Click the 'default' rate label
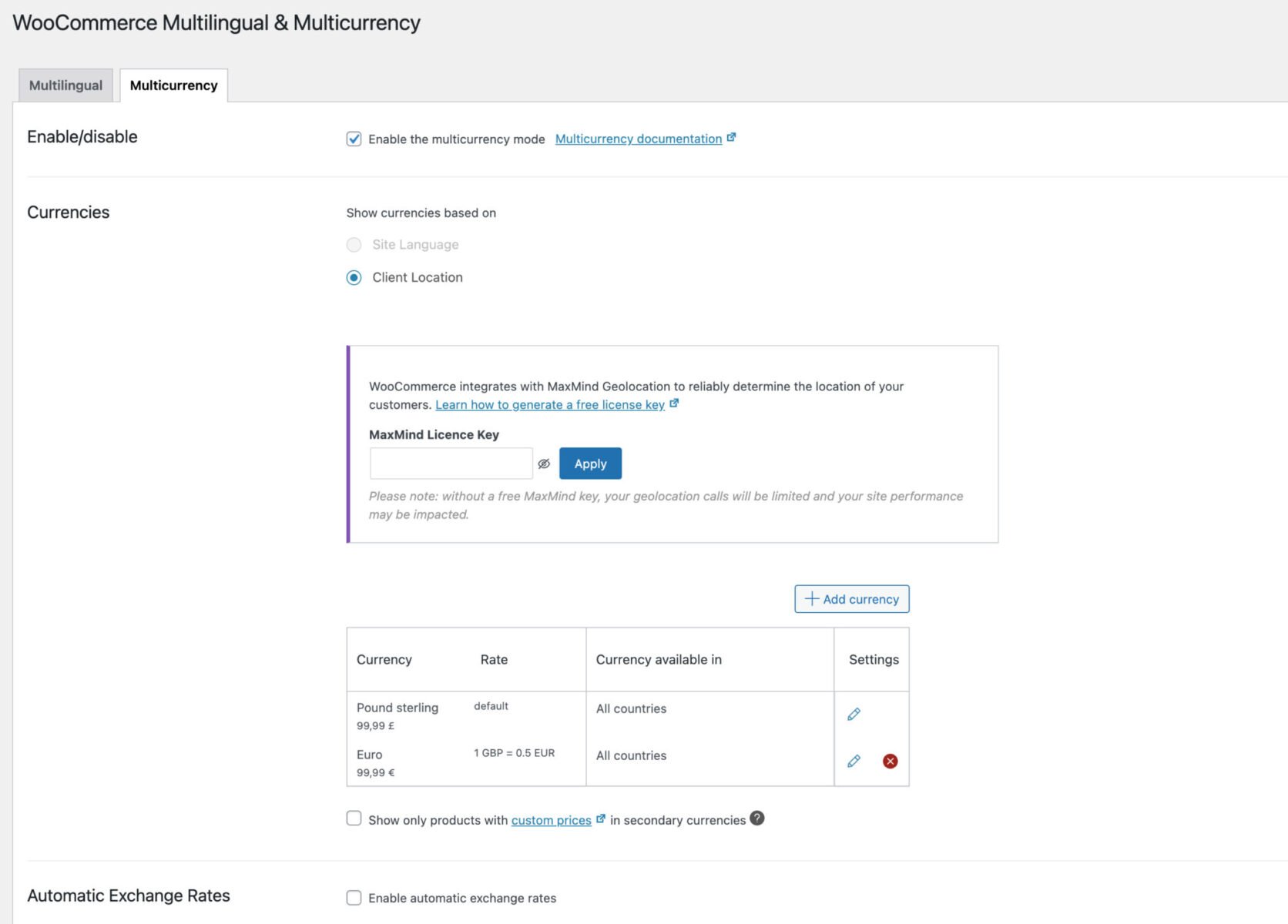The height and width of the screenshot is (924, 1288). 491,706
